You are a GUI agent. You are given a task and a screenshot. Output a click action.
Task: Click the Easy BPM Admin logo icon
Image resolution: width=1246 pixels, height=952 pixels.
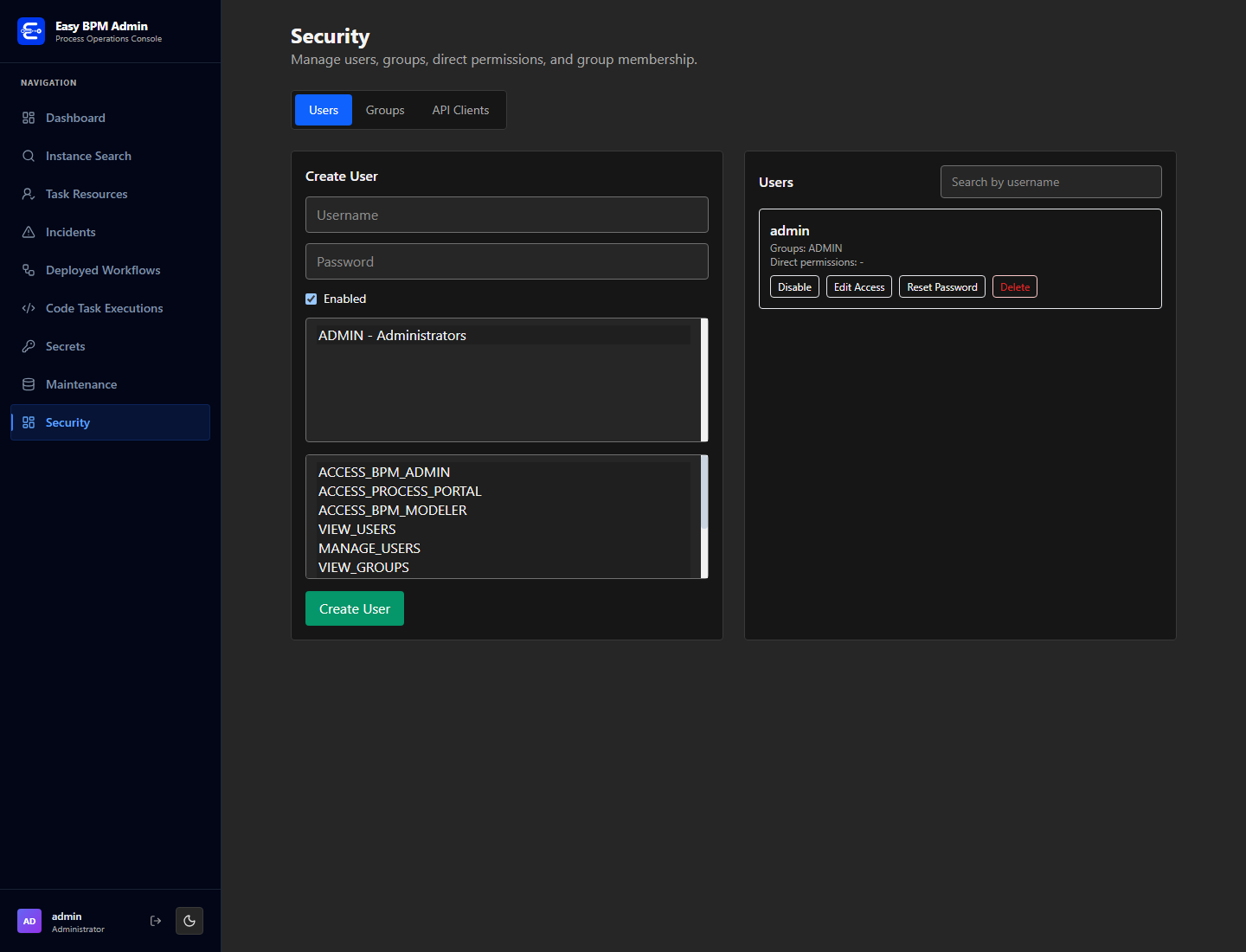[31, 31]
